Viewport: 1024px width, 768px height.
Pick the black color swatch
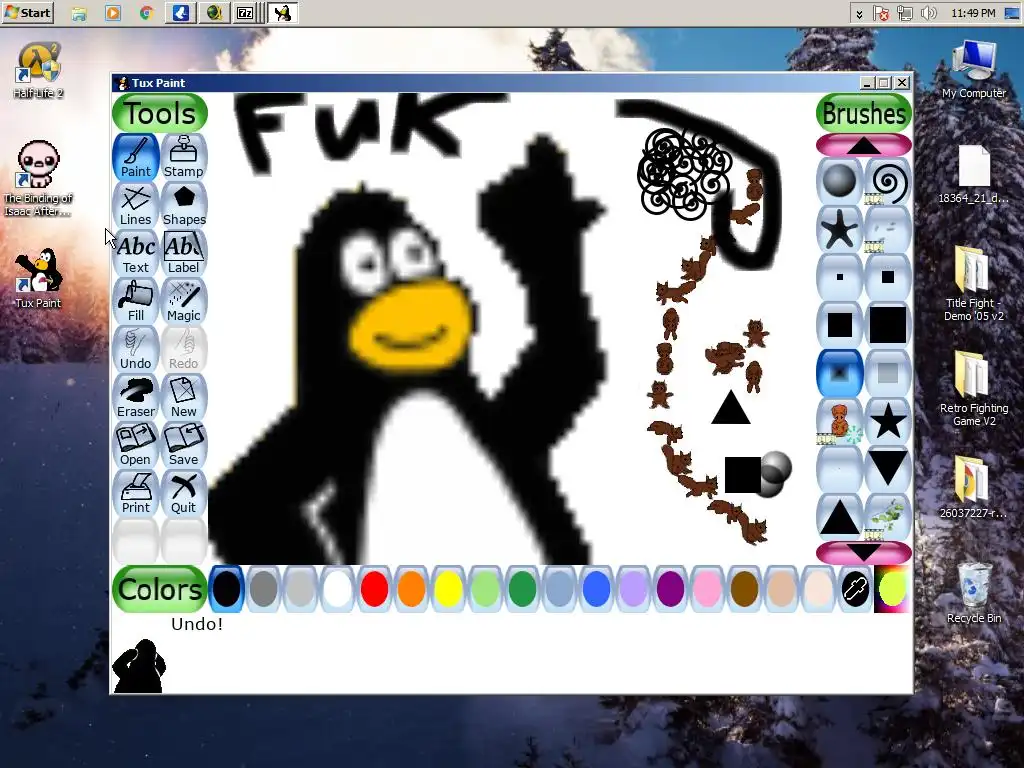[x=227, y=588]
